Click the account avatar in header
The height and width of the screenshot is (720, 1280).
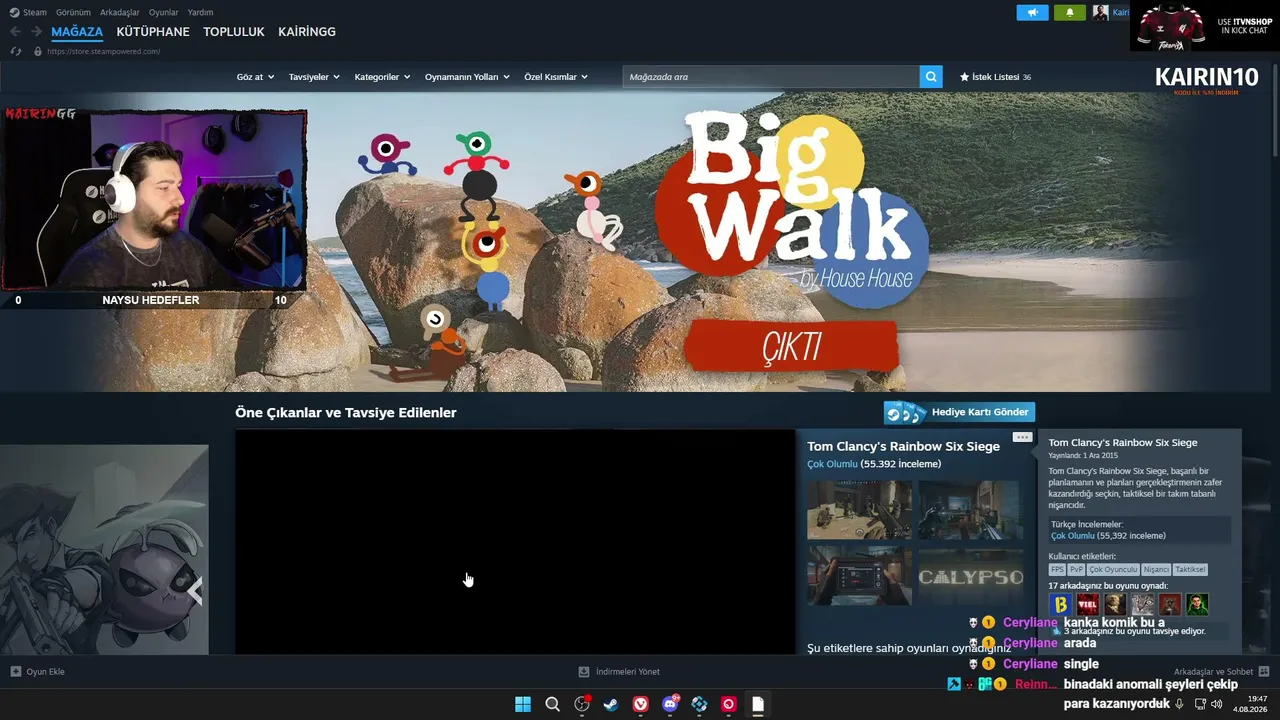coord(1100,12)
